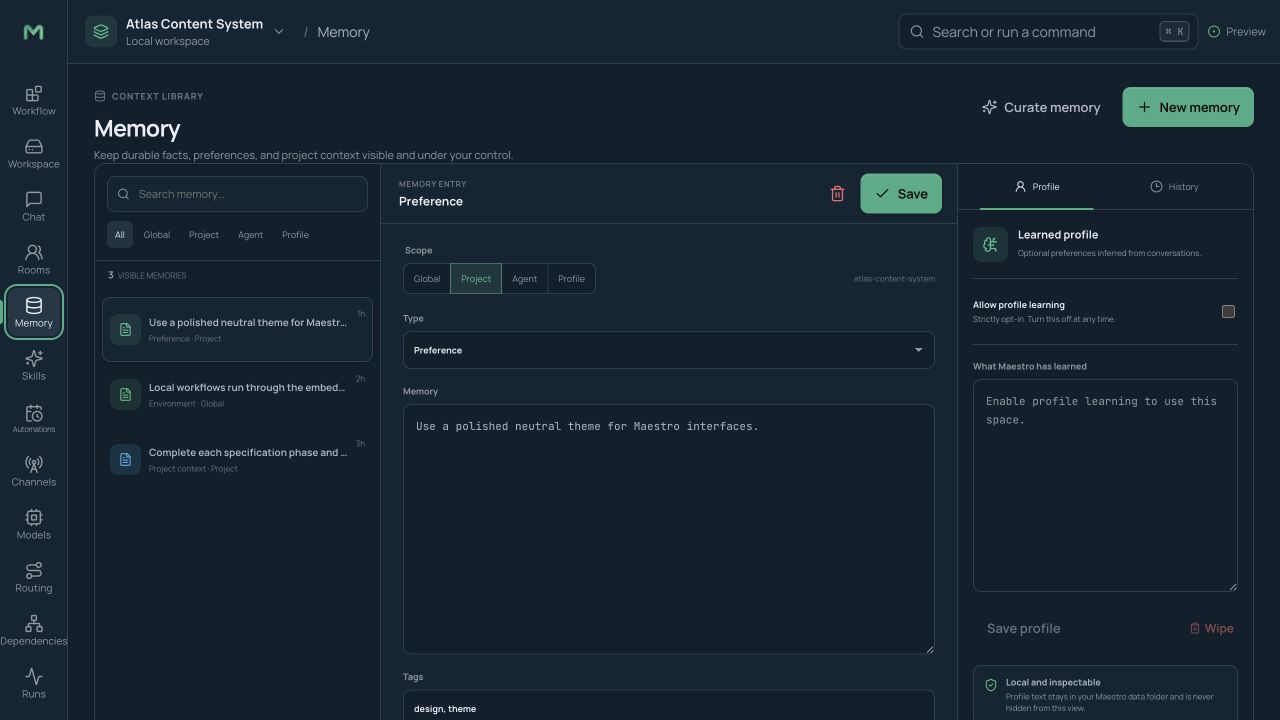The width and height of the screenshot is (1280, 720).
Task: Select the Memory sidebar item
Action: [x=33, y=313]
